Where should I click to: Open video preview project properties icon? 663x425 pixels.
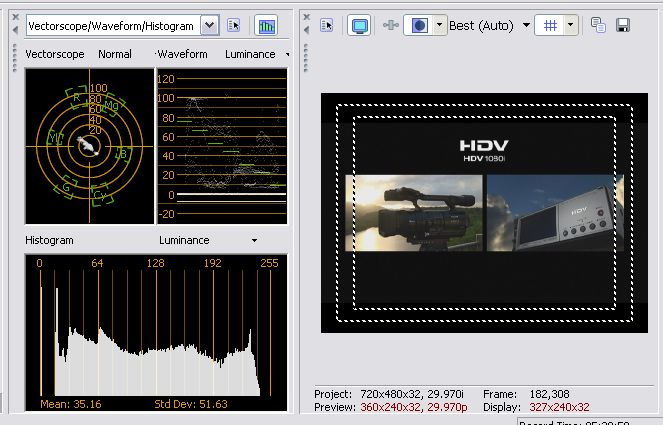click(x=326, y=25)
